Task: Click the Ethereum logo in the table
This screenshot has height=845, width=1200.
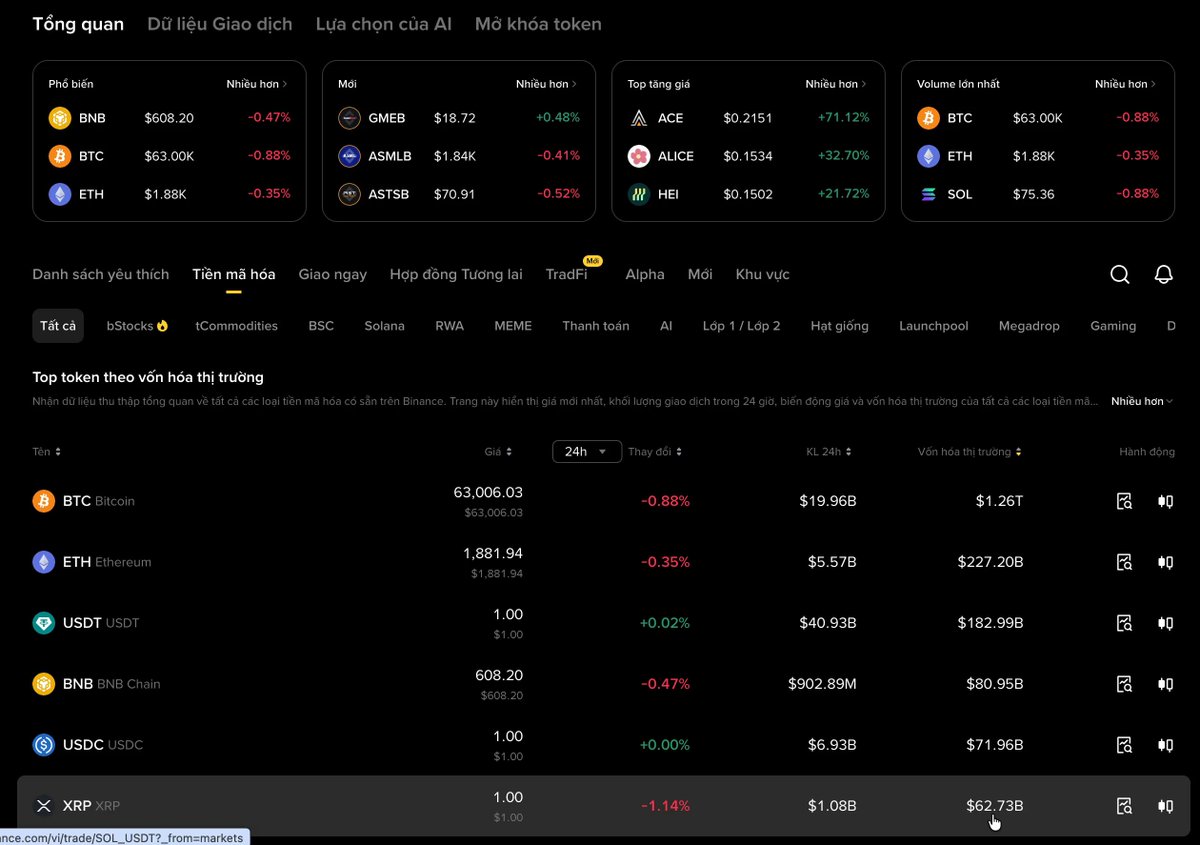Action: coord(44,562)
